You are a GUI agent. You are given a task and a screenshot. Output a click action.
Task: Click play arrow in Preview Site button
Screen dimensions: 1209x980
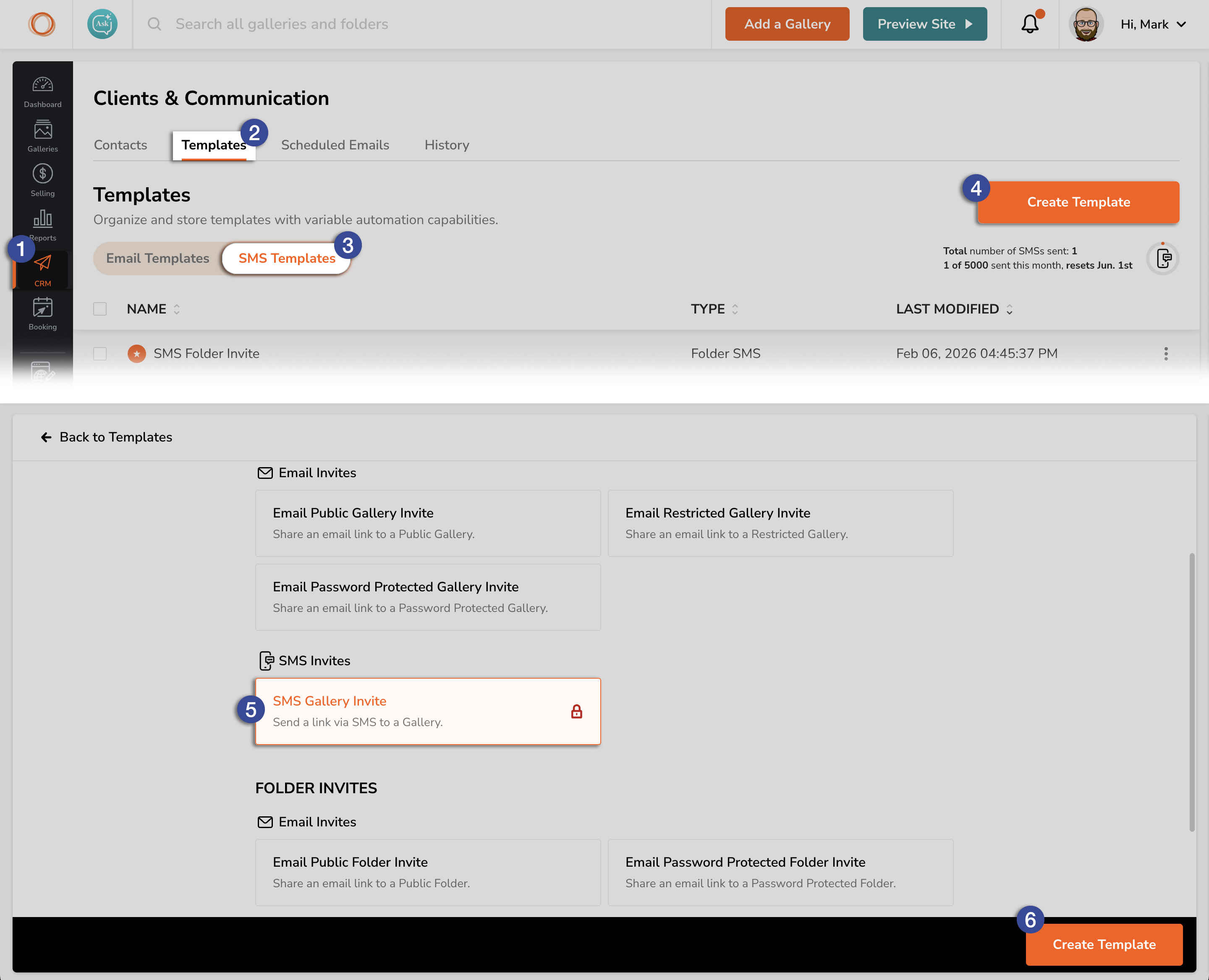point(968,24)
